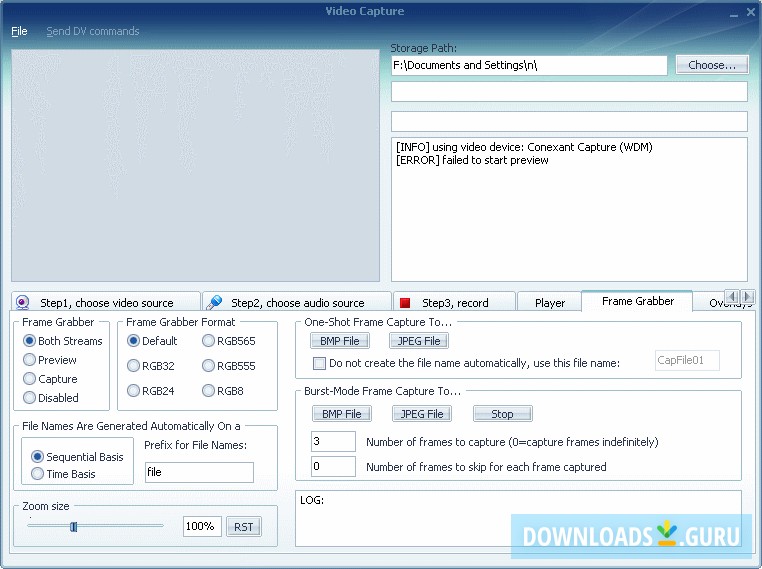The height and width of the screenshot is (569, 762).
Task: Choose RGB555 frame grabber format
Action: coord(228,366)
